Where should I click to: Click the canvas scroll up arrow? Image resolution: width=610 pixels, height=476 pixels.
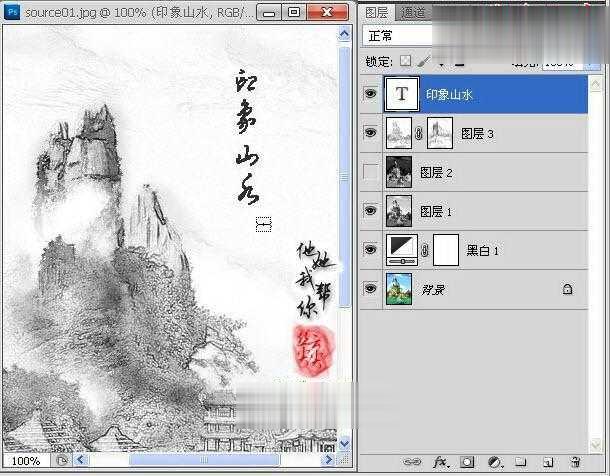(x=344, y=34)
